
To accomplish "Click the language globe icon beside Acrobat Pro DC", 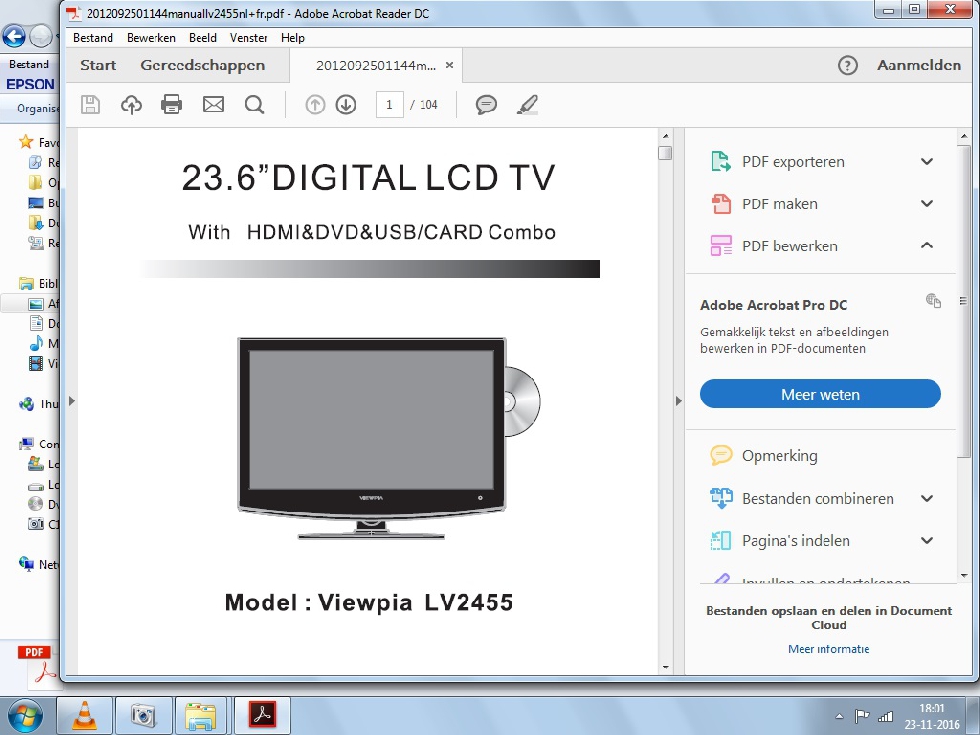I will 933,301.
